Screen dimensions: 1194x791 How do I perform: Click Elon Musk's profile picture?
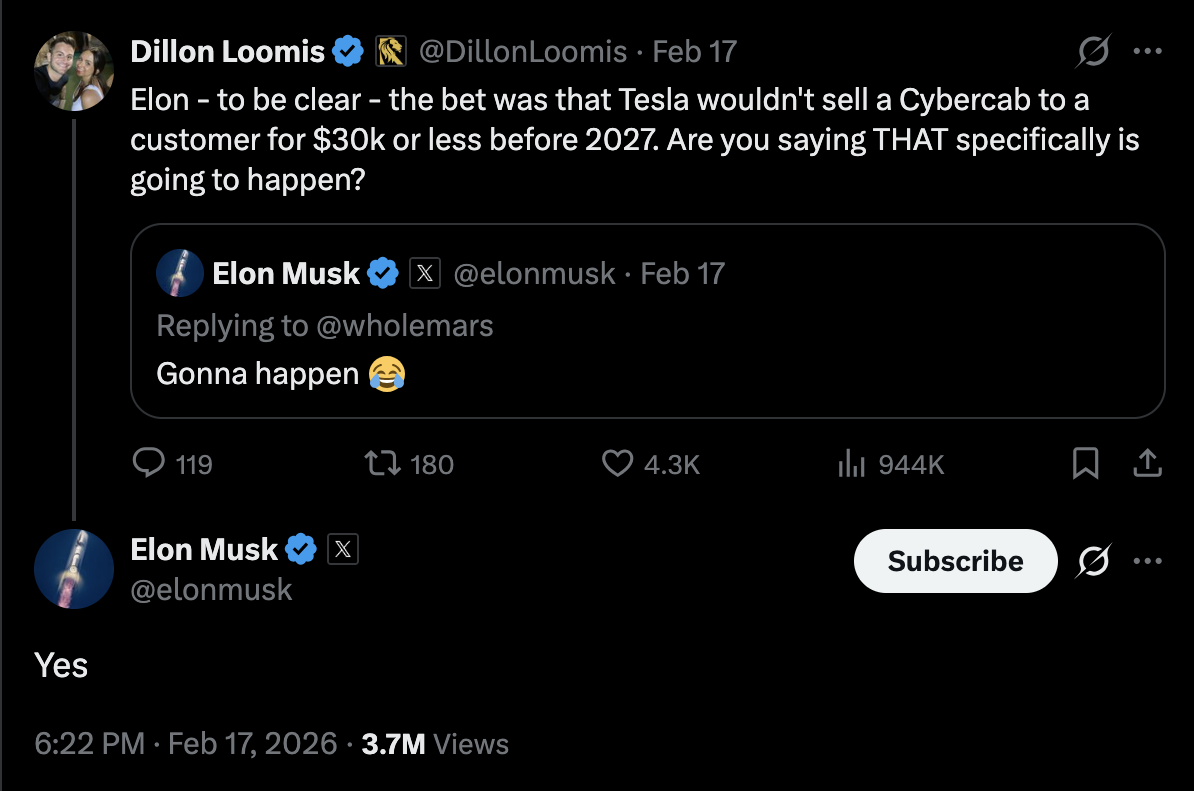click(x=73, y=569)
